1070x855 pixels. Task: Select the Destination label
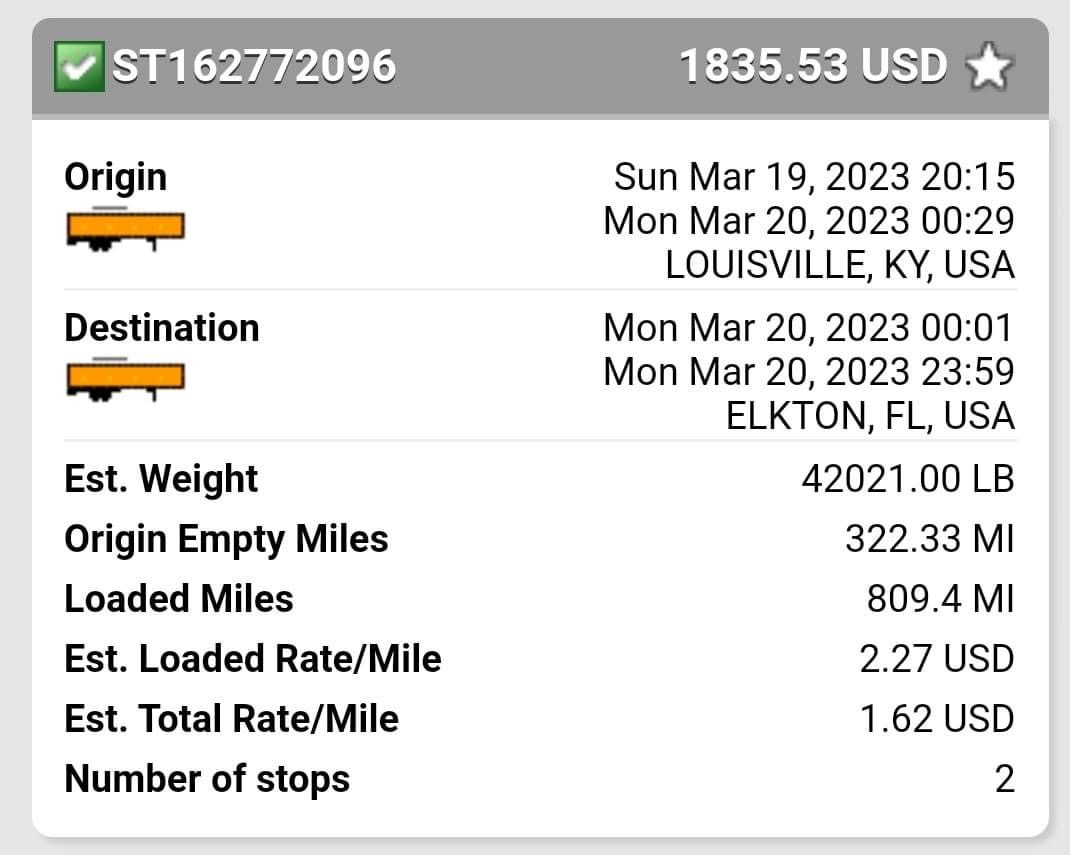pyautogui.click(x=162, y=328)
